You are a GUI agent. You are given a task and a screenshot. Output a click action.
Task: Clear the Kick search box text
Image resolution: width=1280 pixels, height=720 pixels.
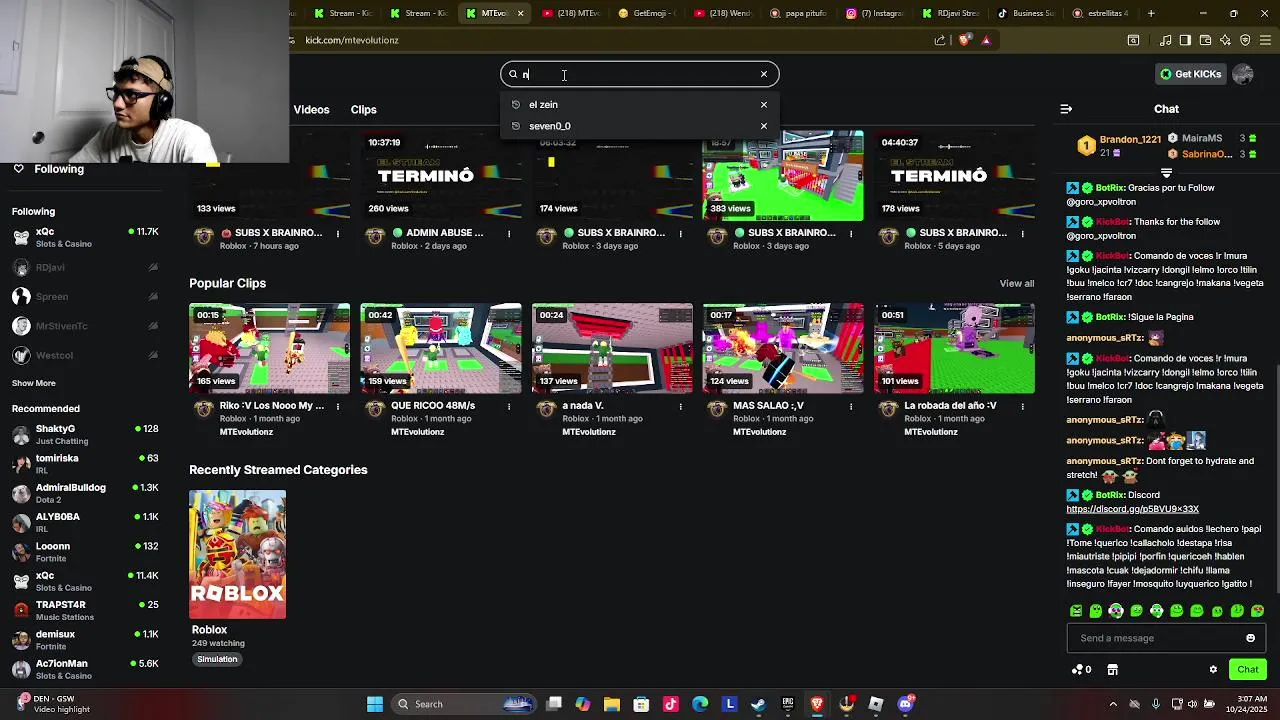click(764, 74)
